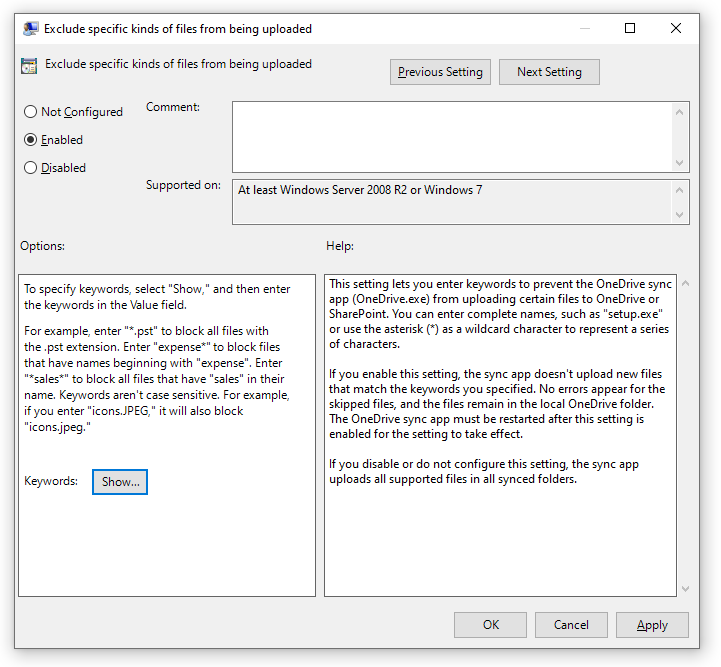The width and height of the screenshot is (721, 667).
Task: Select the Enabled radio button
Action: [30, 140]
